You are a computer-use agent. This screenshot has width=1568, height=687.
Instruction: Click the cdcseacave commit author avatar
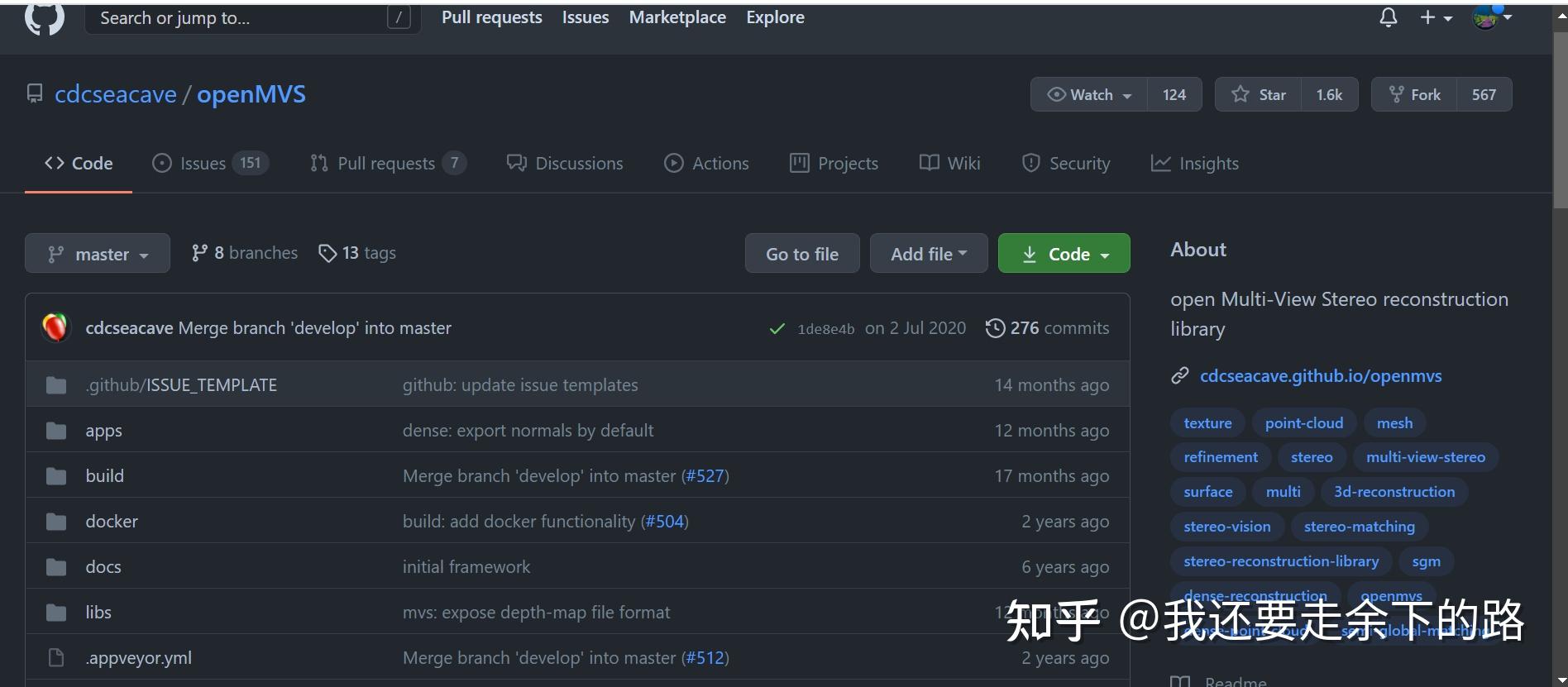click(55, 328)
